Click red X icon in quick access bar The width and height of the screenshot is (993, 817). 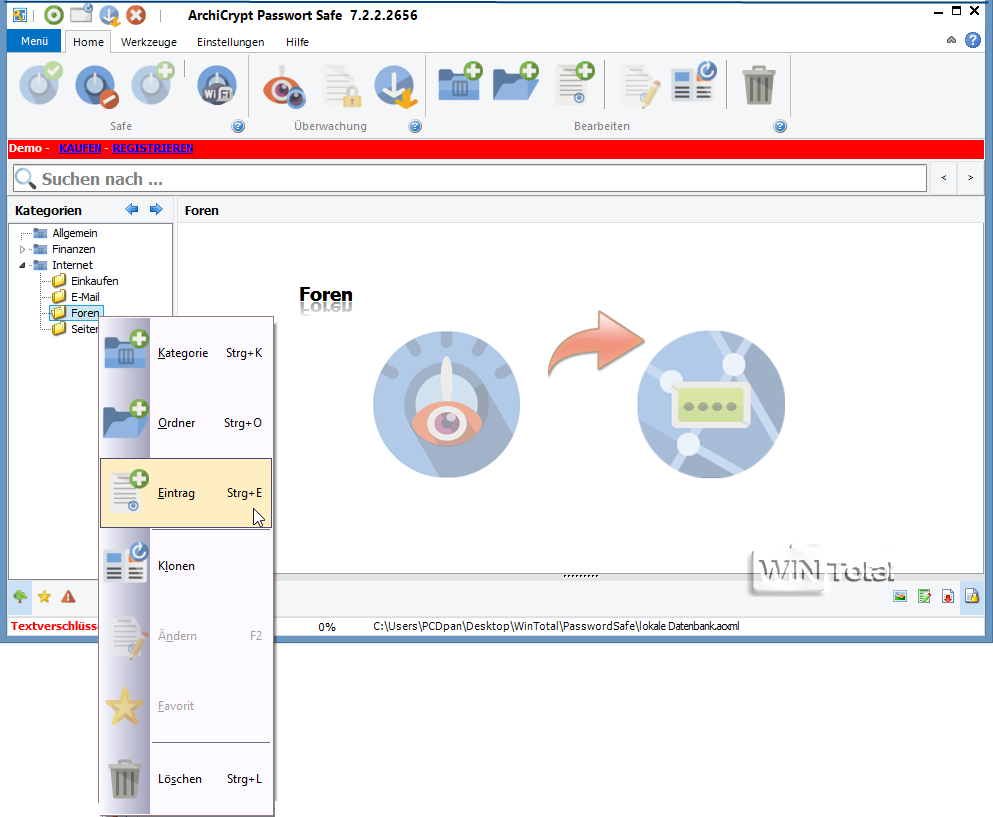[x=136, y=15]
